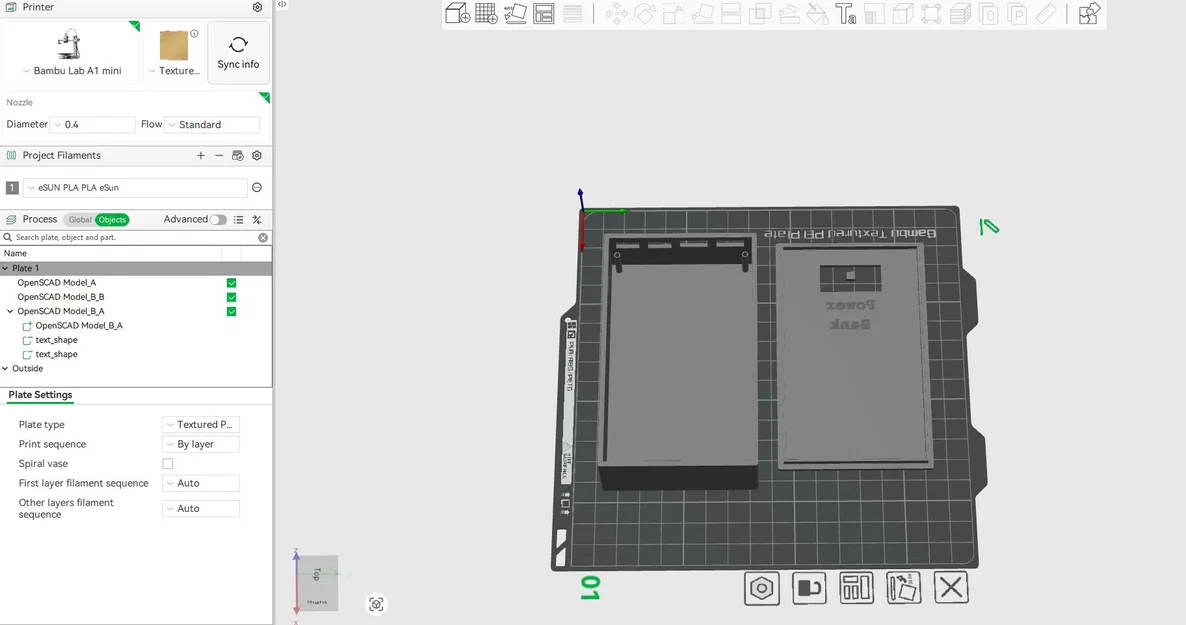This screenshot has height=625, width=1186.
Task: Open the Assembly view puzzle icon
Action: [1089, 14]
